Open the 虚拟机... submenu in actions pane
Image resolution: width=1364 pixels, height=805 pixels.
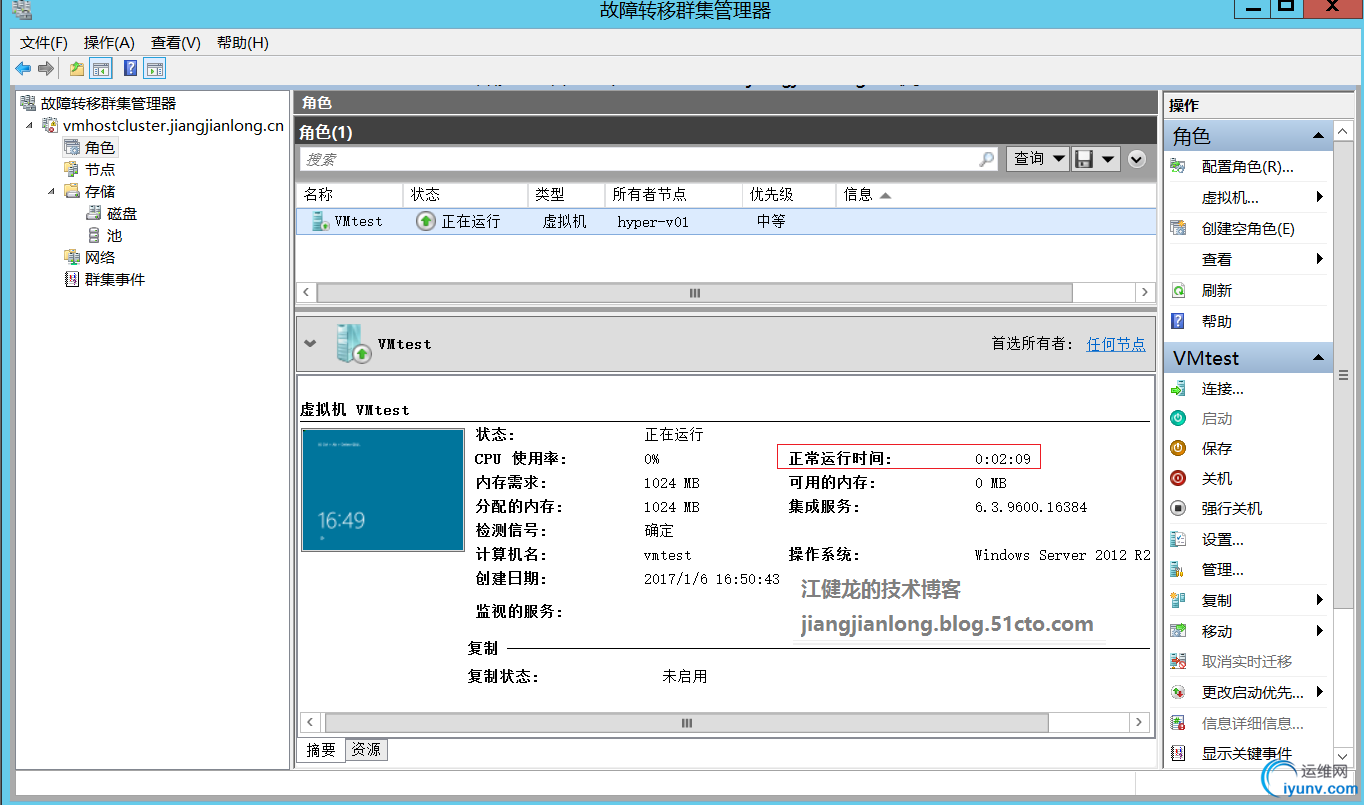coord(1230,198)
